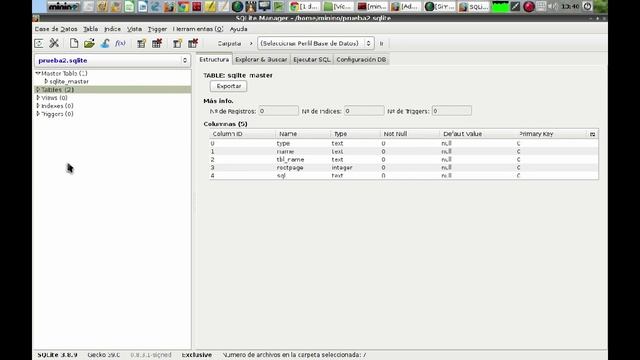Switch to the Configuración DB tab
Viewport: 640px width, 360px height.
point(361,60)
